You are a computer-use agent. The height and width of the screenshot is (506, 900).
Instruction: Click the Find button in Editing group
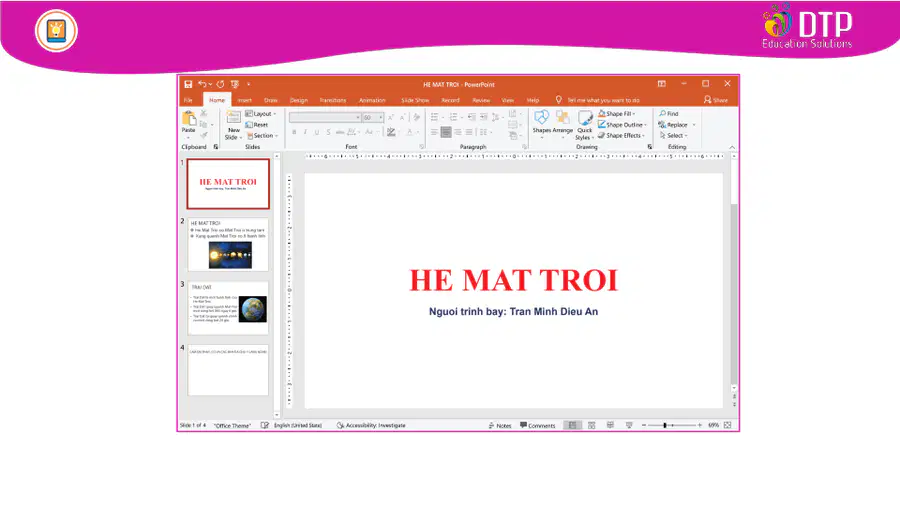(x=669, y=114)
